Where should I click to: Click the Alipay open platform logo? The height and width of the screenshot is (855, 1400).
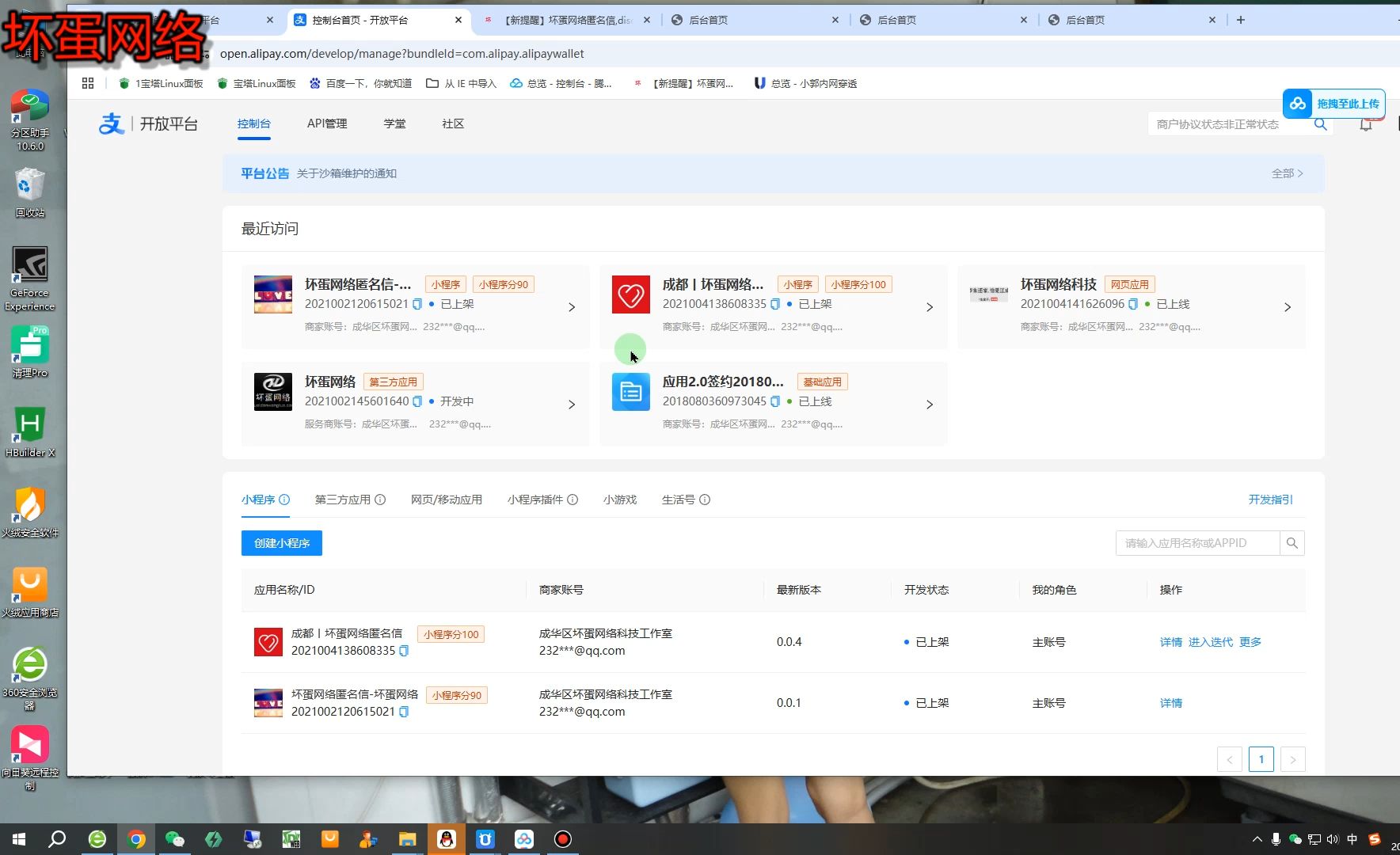point(148,123)
